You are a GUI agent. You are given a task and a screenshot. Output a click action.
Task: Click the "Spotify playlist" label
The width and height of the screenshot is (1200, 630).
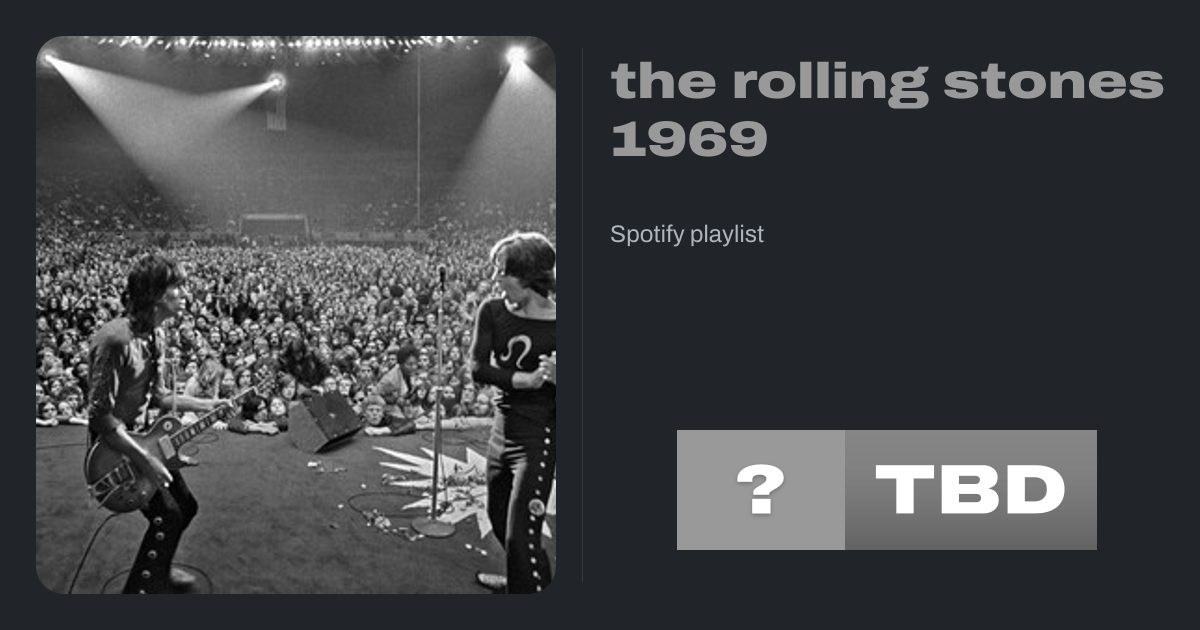[x=687, y=234]
